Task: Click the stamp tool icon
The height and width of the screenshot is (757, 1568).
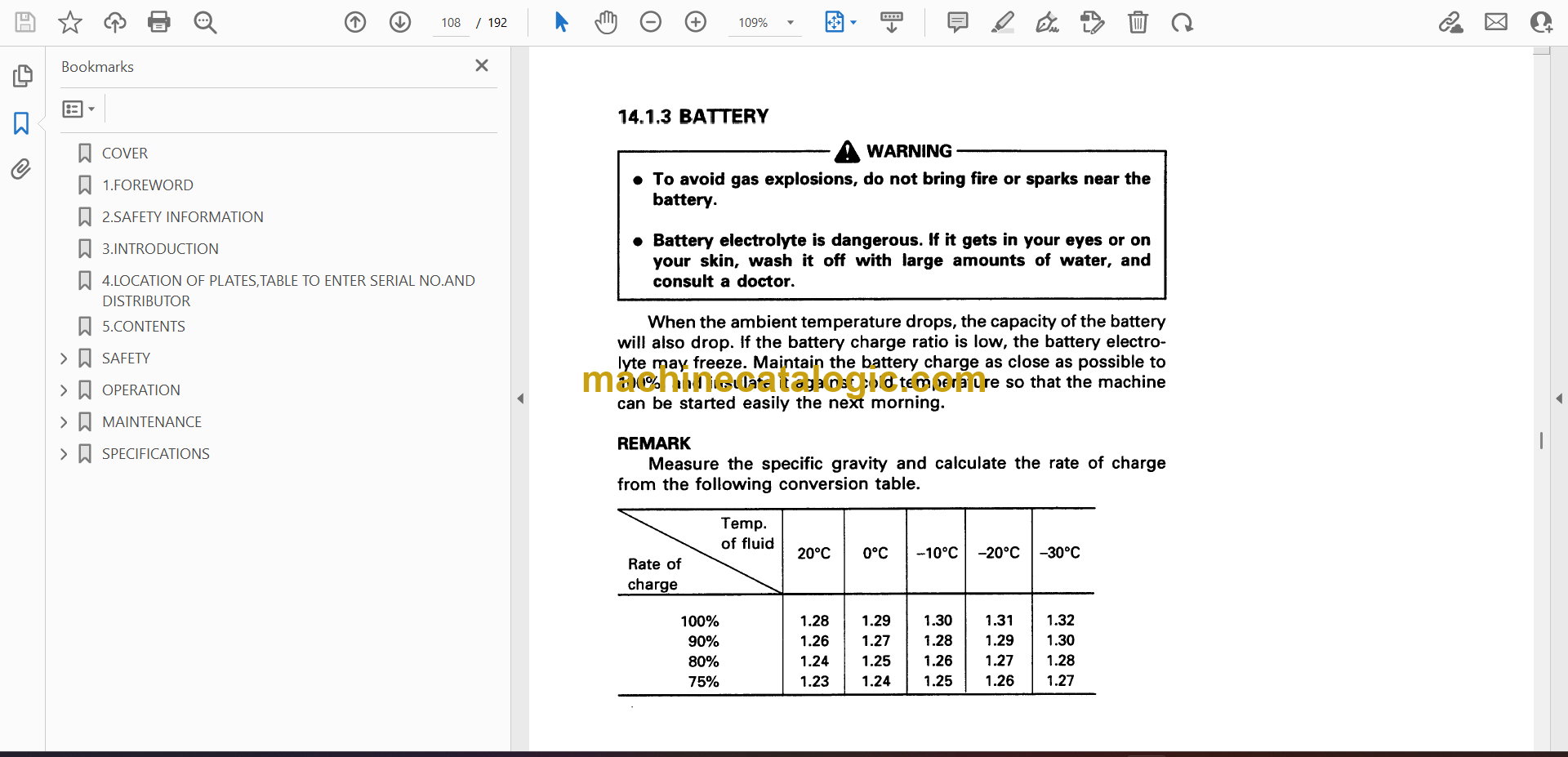Action: pos(1092,22)
